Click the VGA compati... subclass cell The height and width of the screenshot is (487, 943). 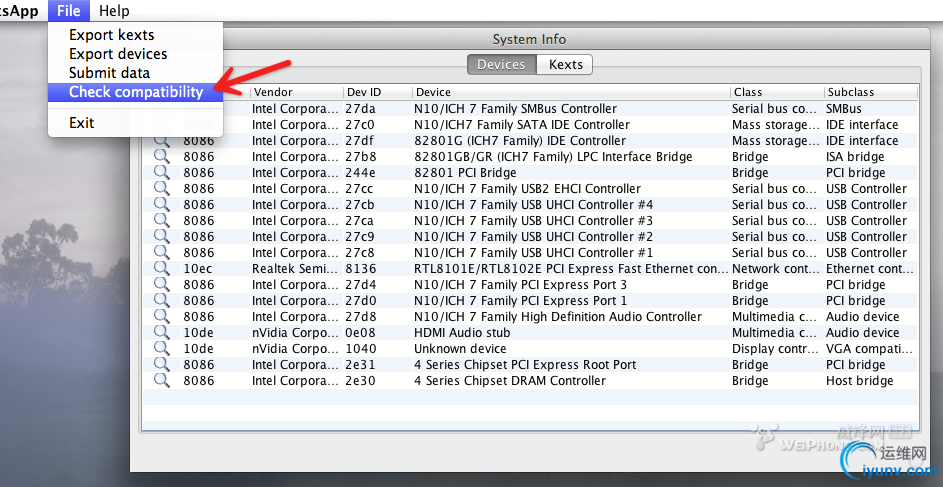pyautogui.click(x=870, y=348)
